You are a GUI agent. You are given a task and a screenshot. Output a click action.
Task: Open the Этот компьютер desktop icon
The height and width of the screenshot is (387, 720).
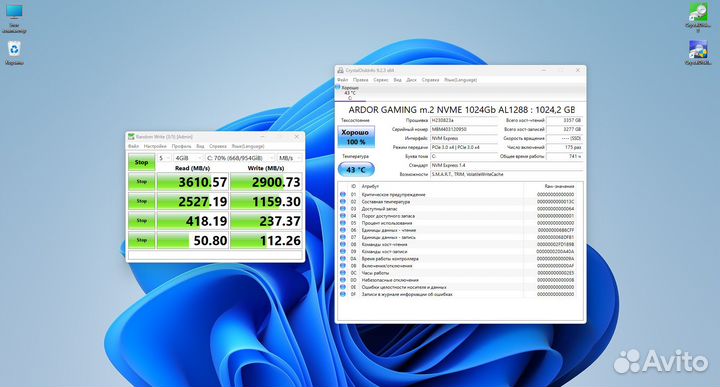(14, 17)
